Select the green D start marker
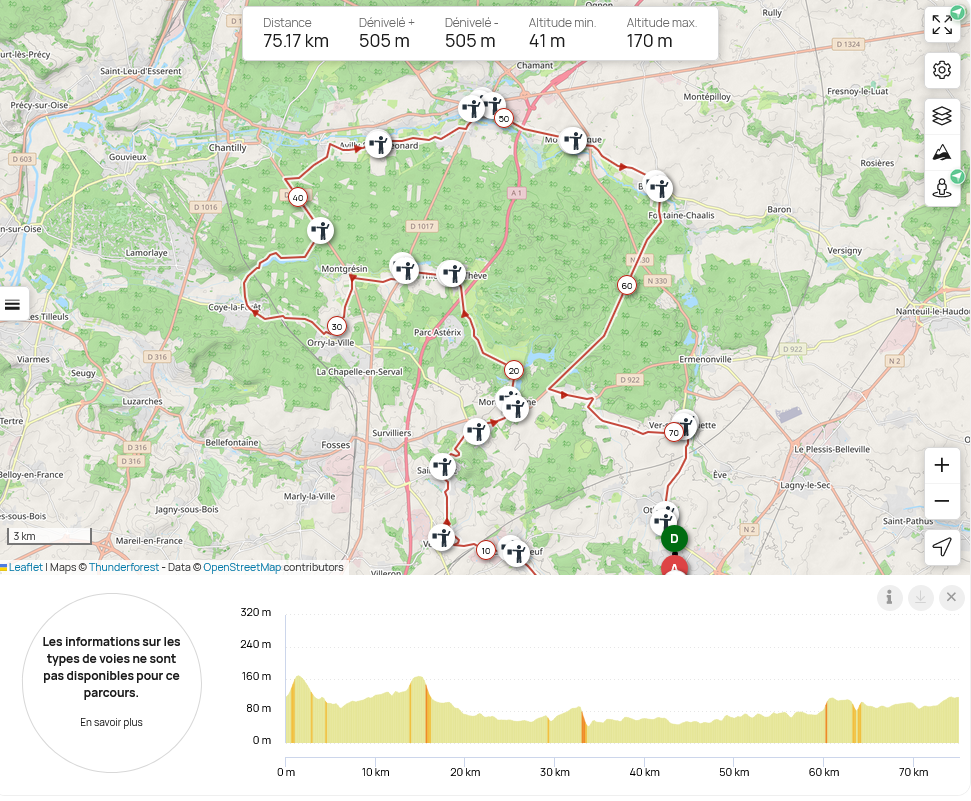 [x=674, y=539]
